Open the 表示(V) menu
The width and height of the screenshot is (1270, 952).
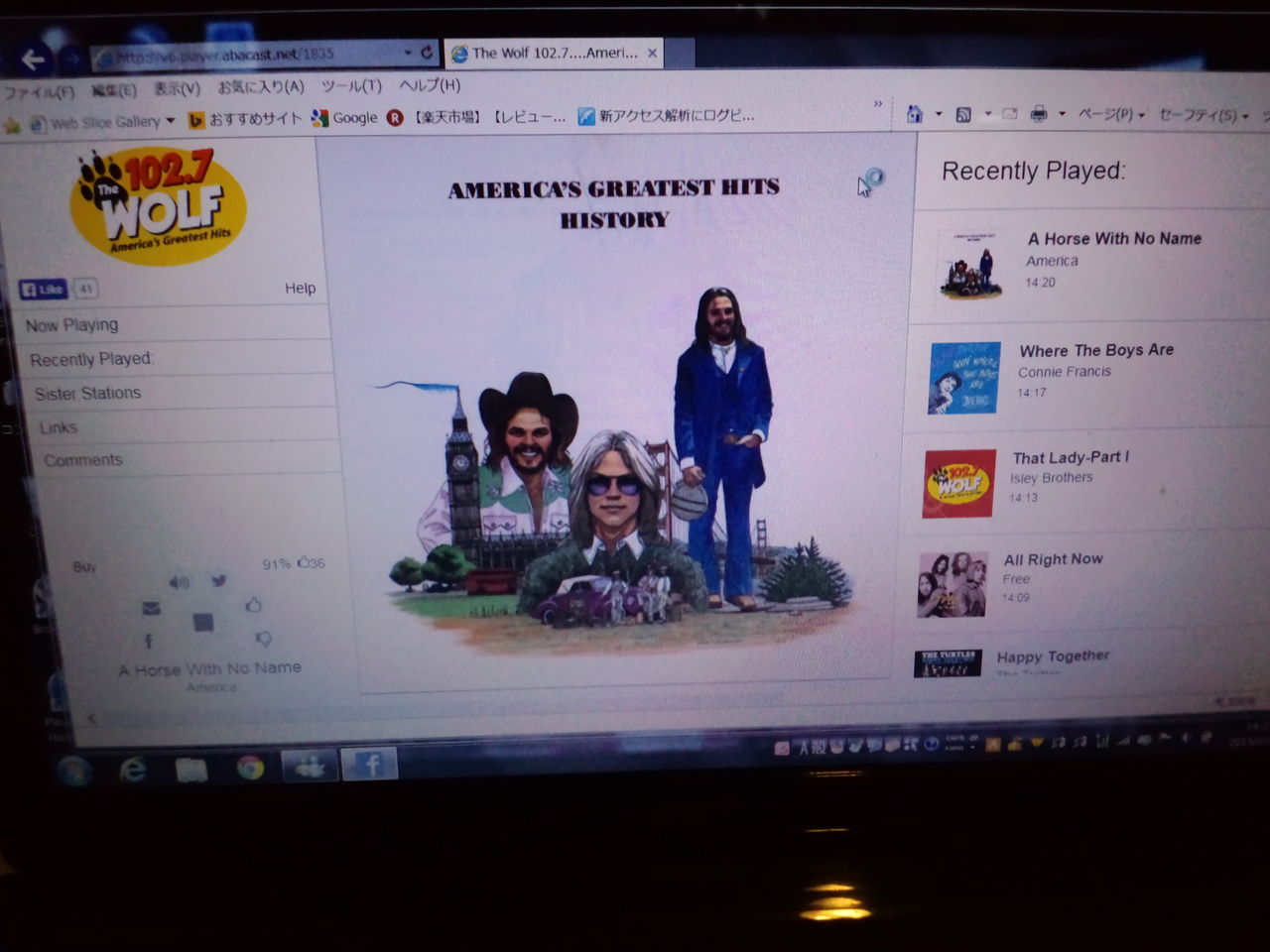(177, 88)
